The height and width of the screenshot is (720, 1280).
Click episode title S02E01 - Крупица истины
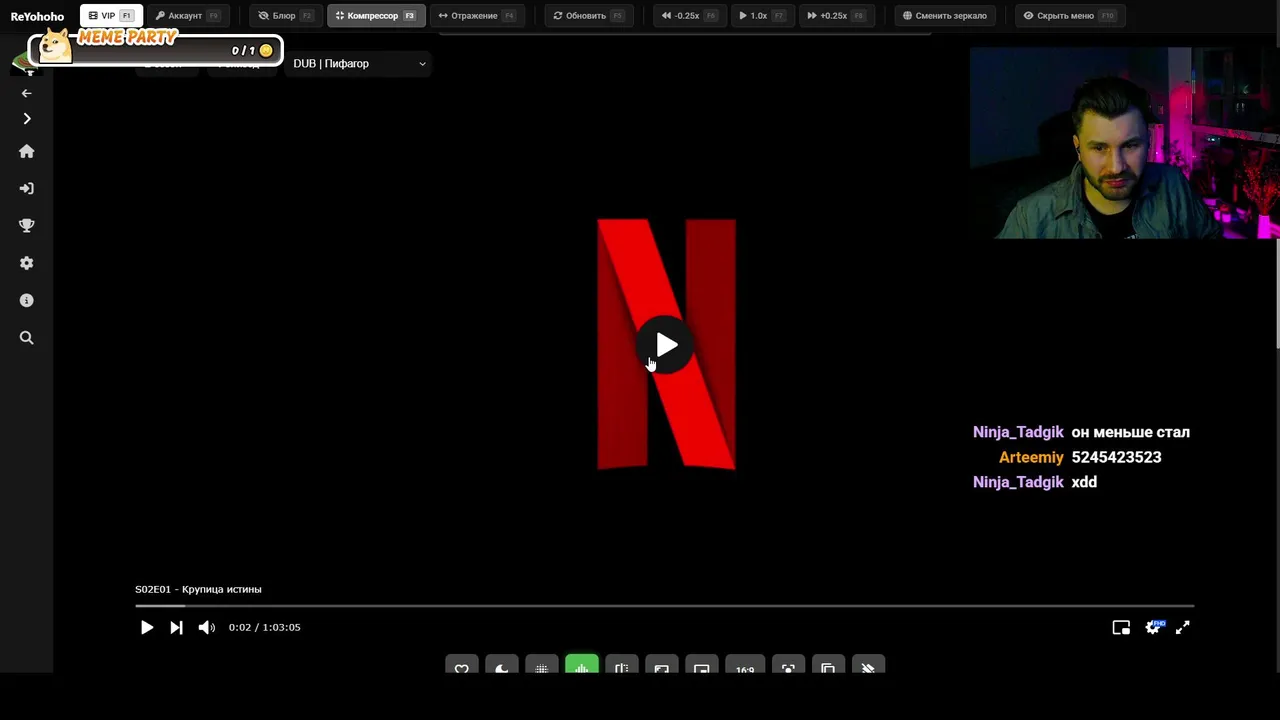[198, 589]
